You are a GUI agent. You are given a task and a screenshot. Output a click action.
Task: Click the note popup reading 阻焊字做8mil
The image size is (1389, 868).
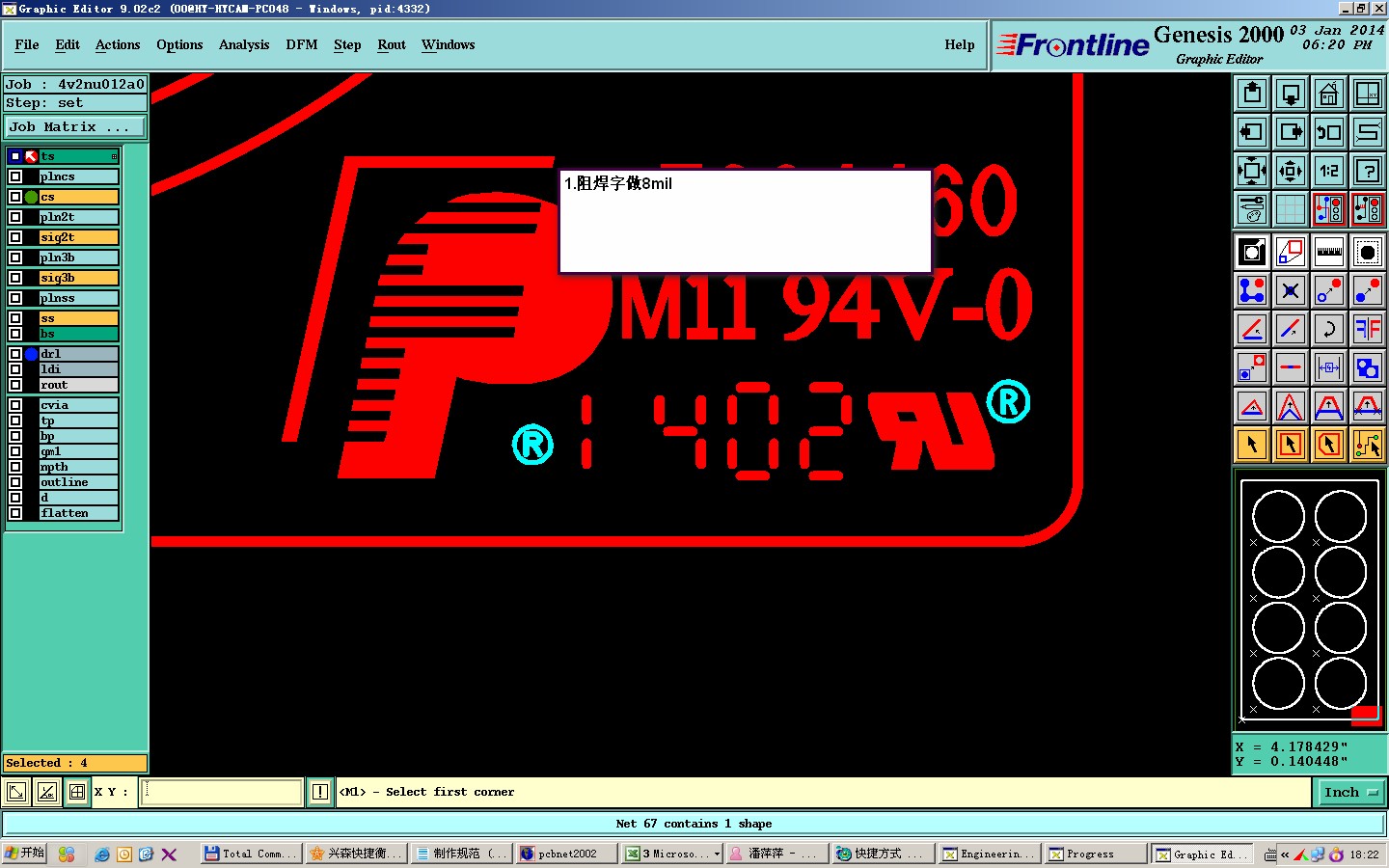746,222
